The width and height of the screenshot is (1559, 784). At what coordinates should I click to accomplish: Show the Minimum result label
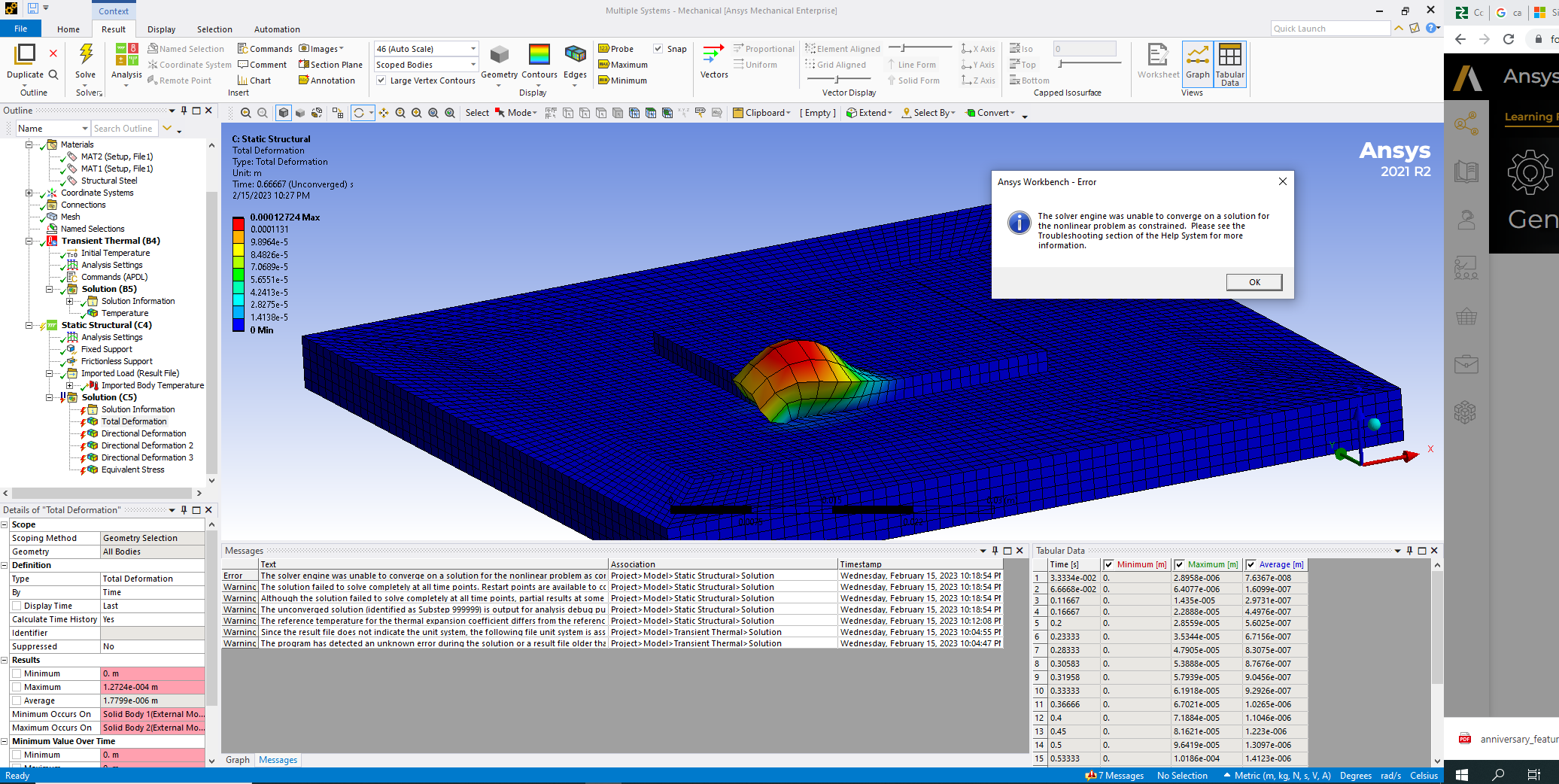pos(622,81)
